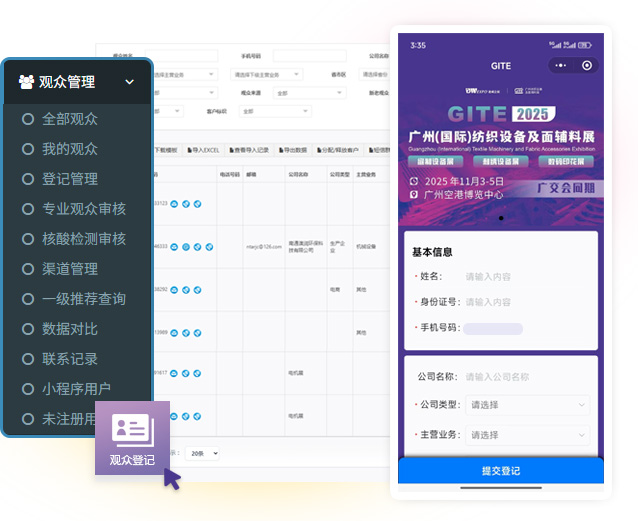638x521 pixels.
Task: Click the 观众管理 people group icon
Action: [x=26, y=82]
